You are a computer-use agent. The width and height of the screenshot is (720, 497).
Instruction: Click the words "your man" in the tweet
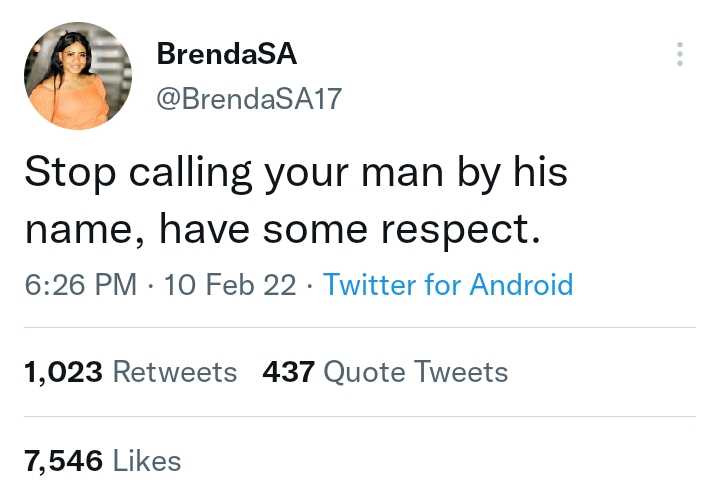coord(364,172)
